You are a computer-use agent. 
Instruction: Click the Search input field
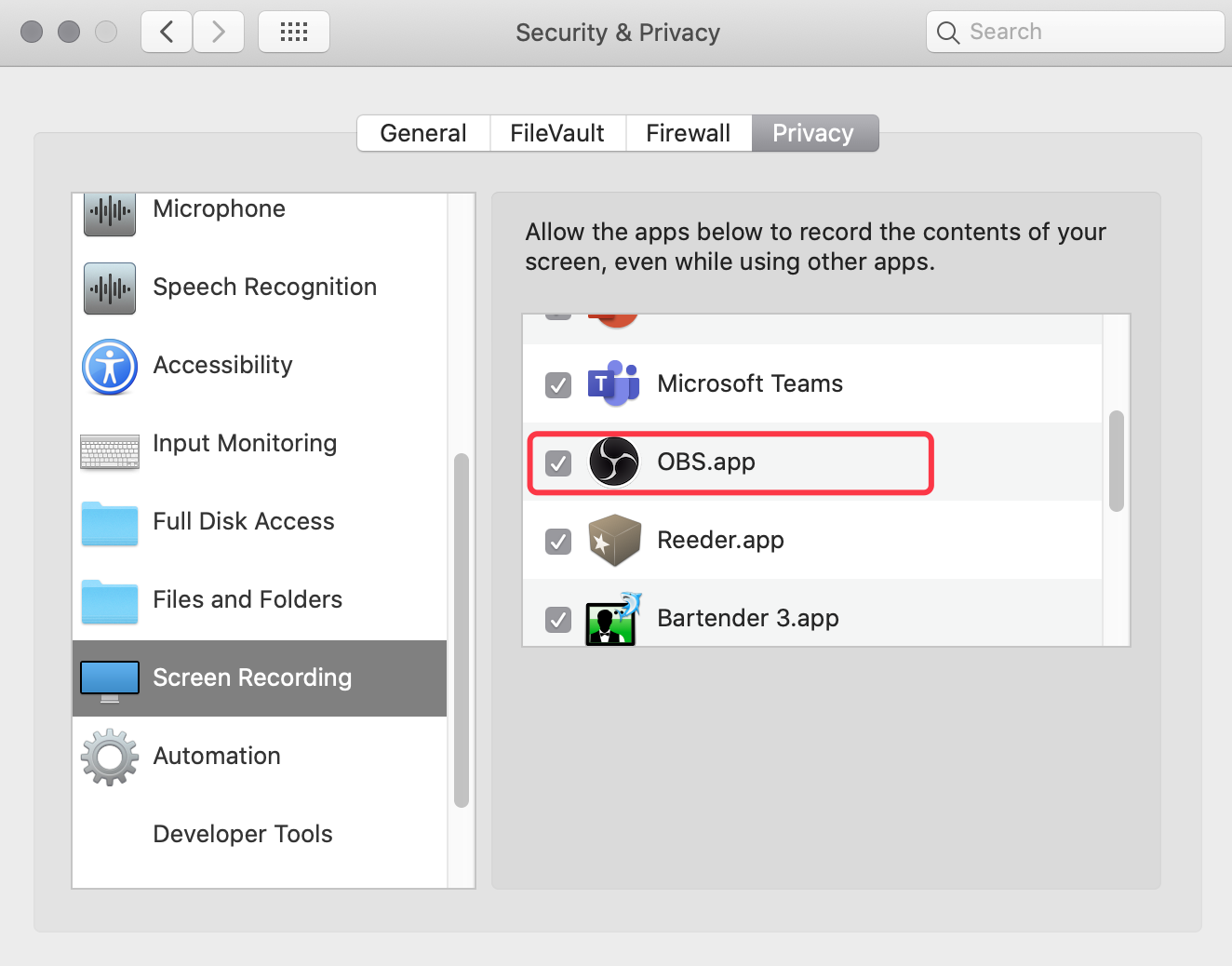point(1076,32)
